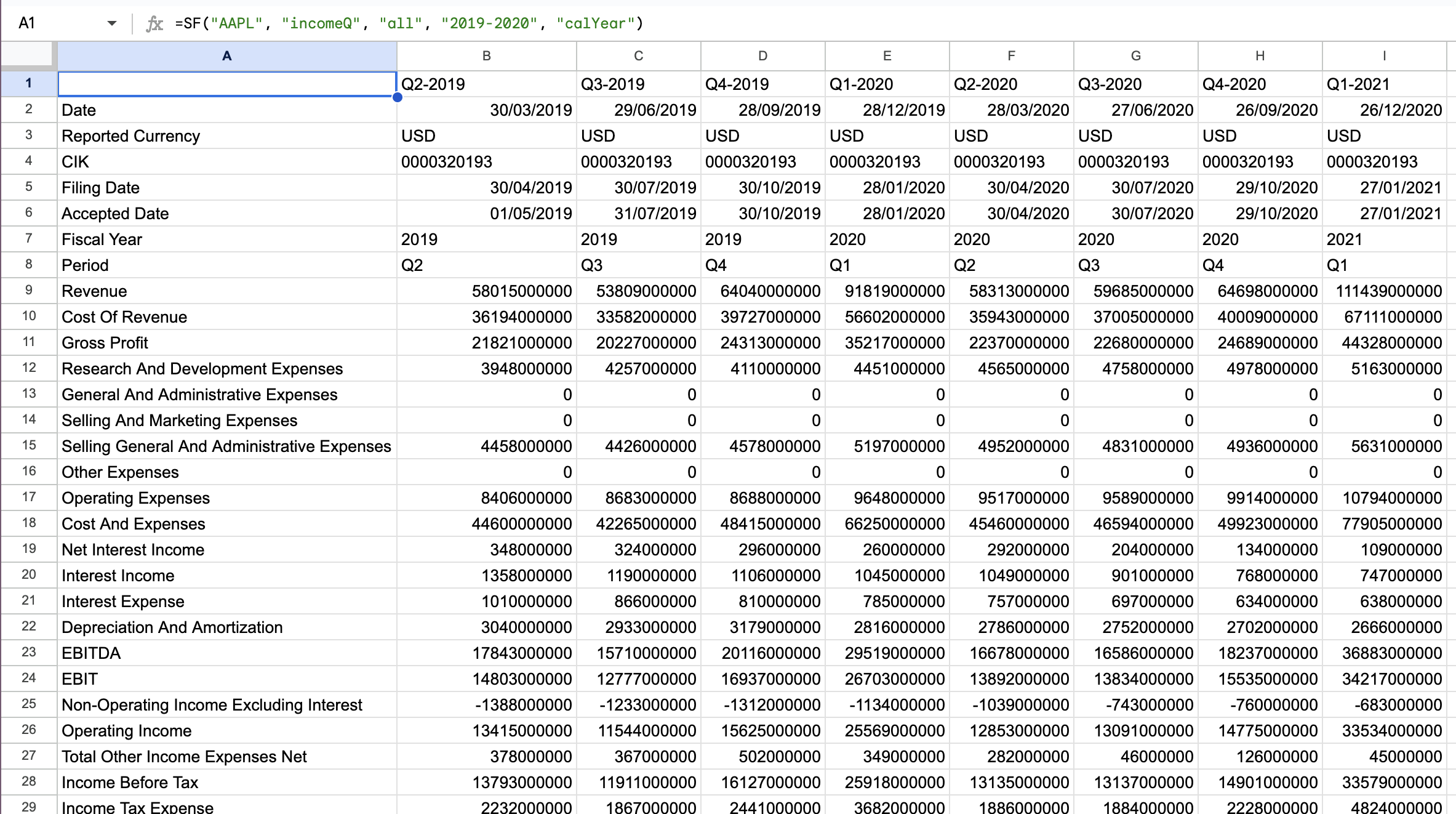This screenshot has width=1456, height=814.
Task: Select row 17 header
Action: 28,497
